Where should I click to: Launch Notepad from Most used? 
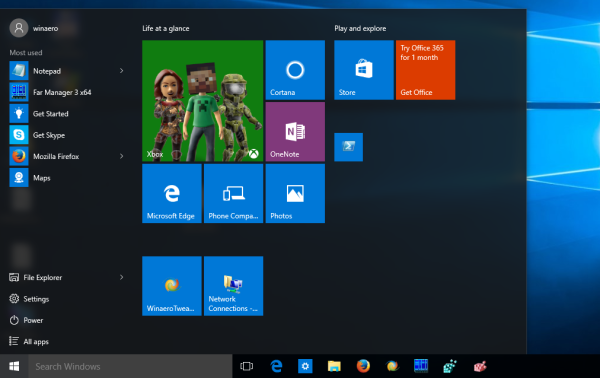pyautogui.click(x=67, y=71)
